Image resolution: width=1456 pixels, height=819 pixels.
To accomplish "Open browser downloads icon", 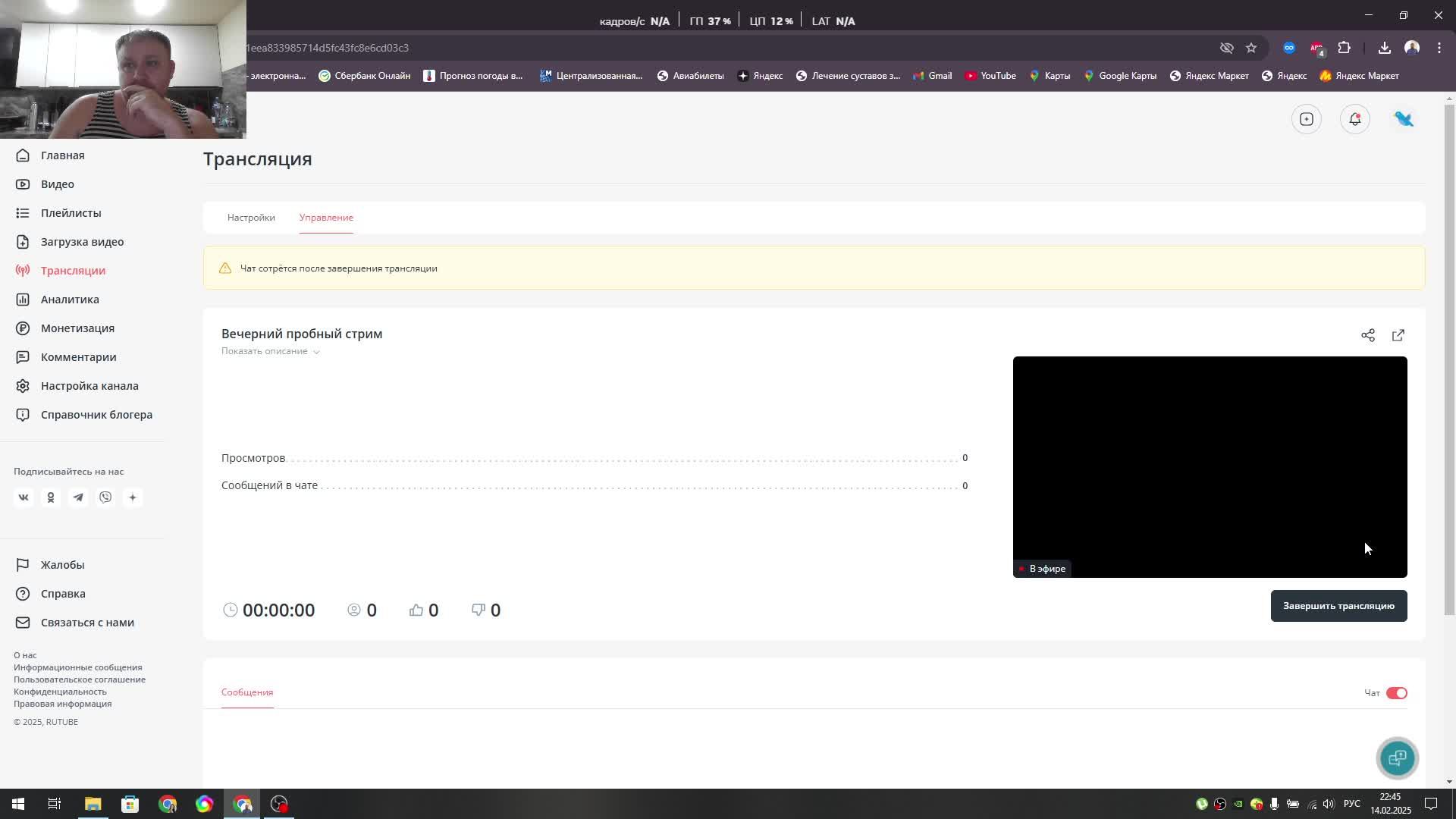I will (1384, 48).
